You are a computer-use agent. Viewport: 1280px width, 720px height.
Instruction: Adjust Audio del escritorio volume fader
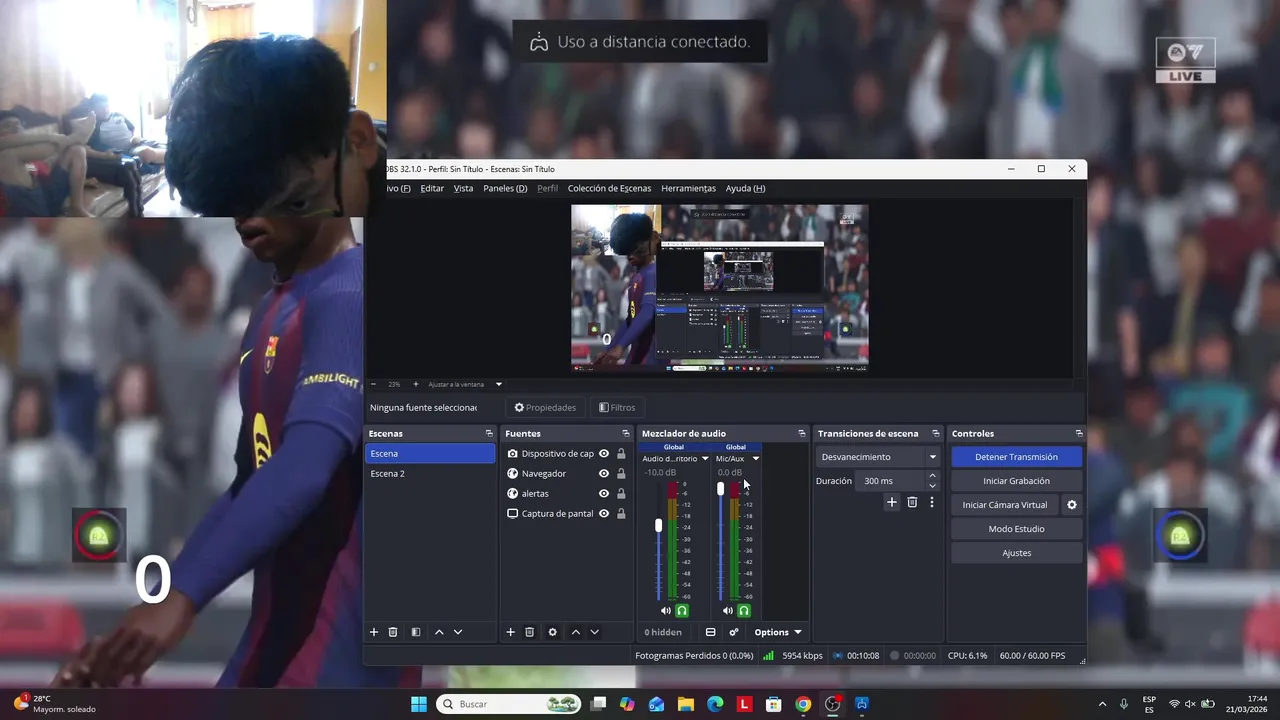tap(658, 525)
